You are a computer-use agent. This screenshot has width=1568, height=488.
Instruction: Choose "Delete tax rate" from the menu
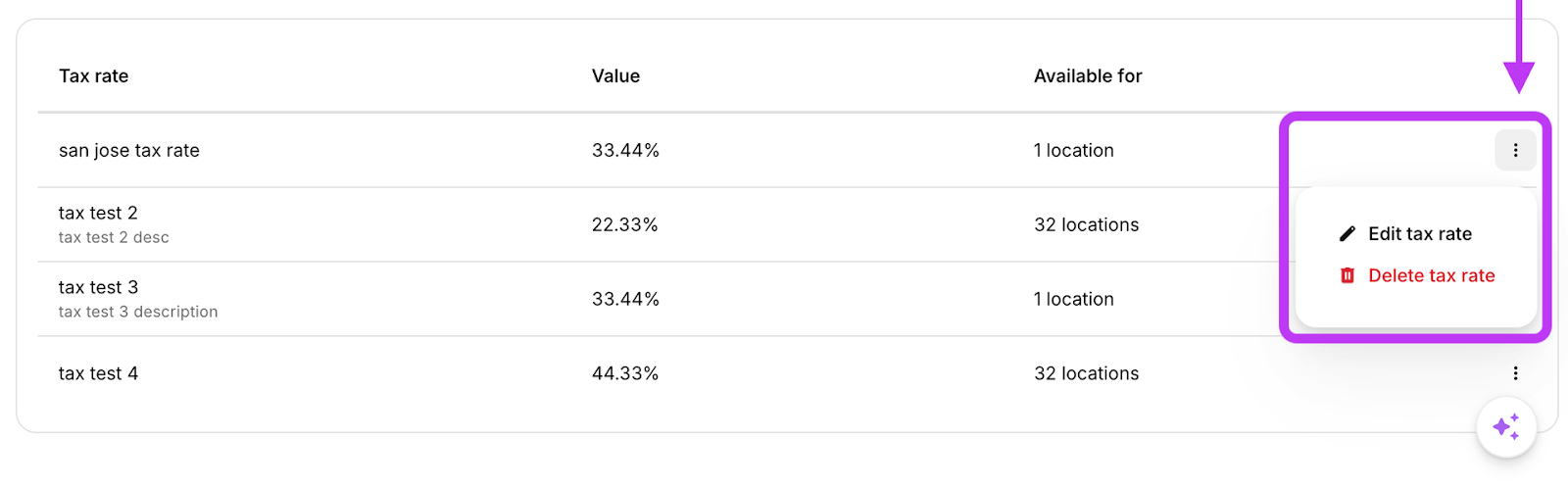(1431, 276)
